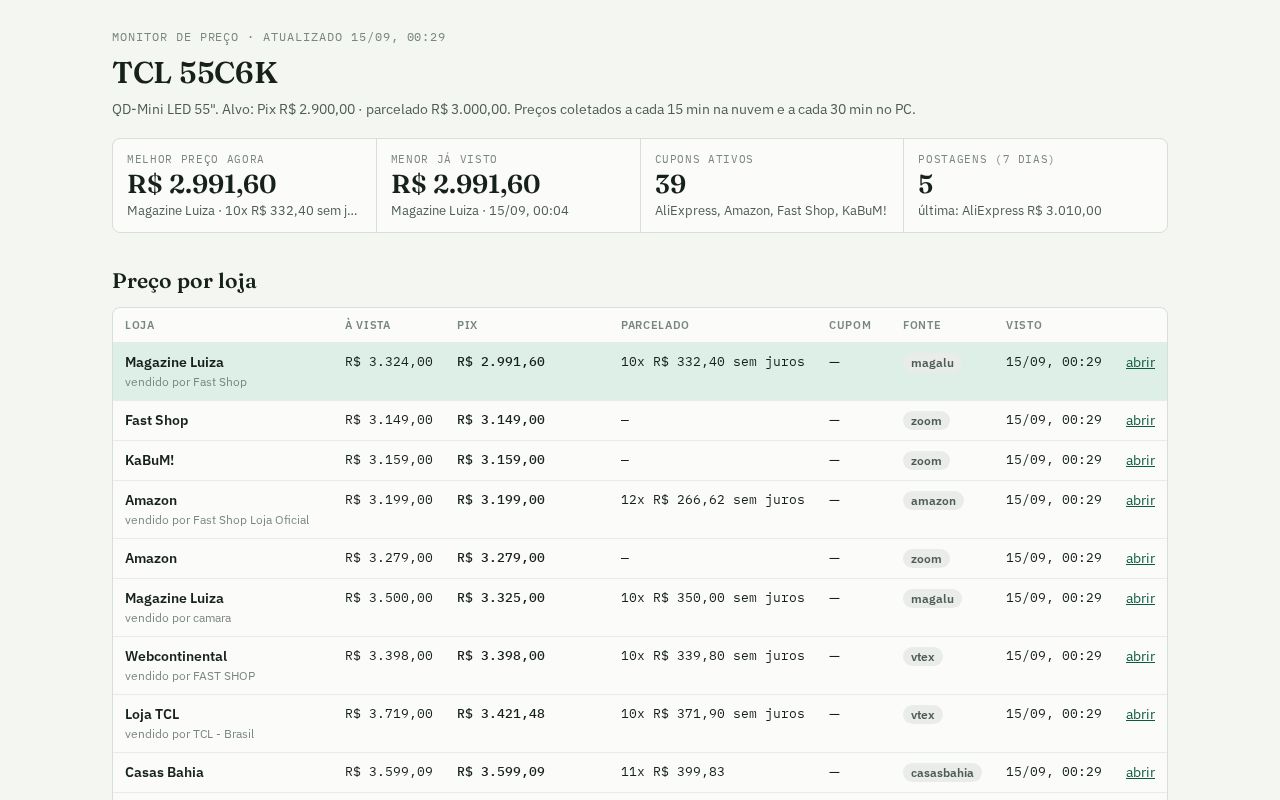Click the "CUPOM" column header
The height and width of the screenshot is (800, 1280).
pos(850,325)
